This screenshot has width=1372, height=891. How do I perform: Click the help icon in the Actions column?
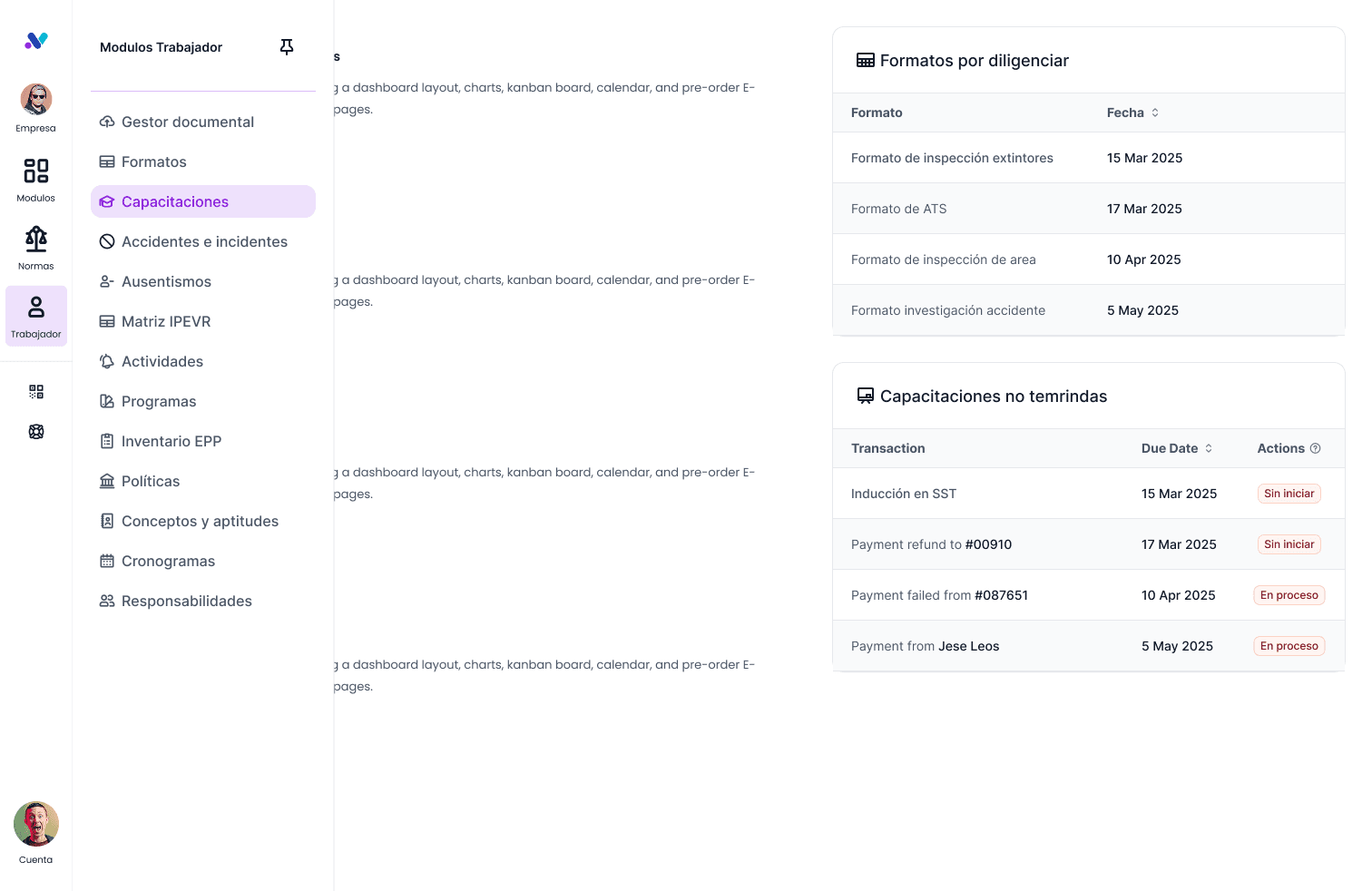click(1315, 447)
